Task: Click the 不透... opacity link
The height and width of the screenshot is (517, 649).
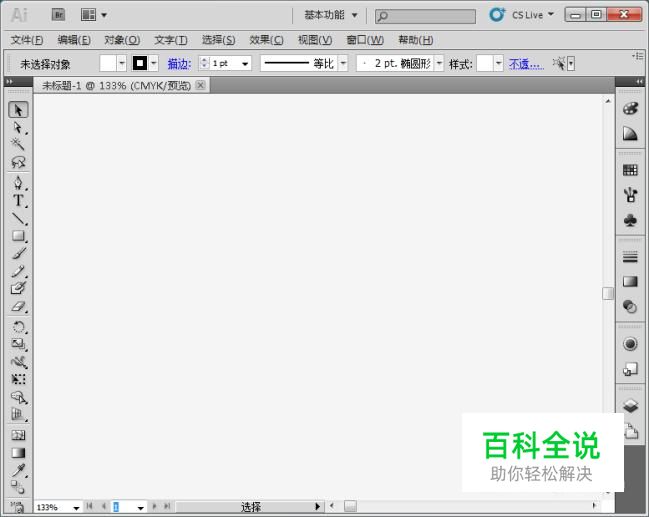Action: pos(526,64)
